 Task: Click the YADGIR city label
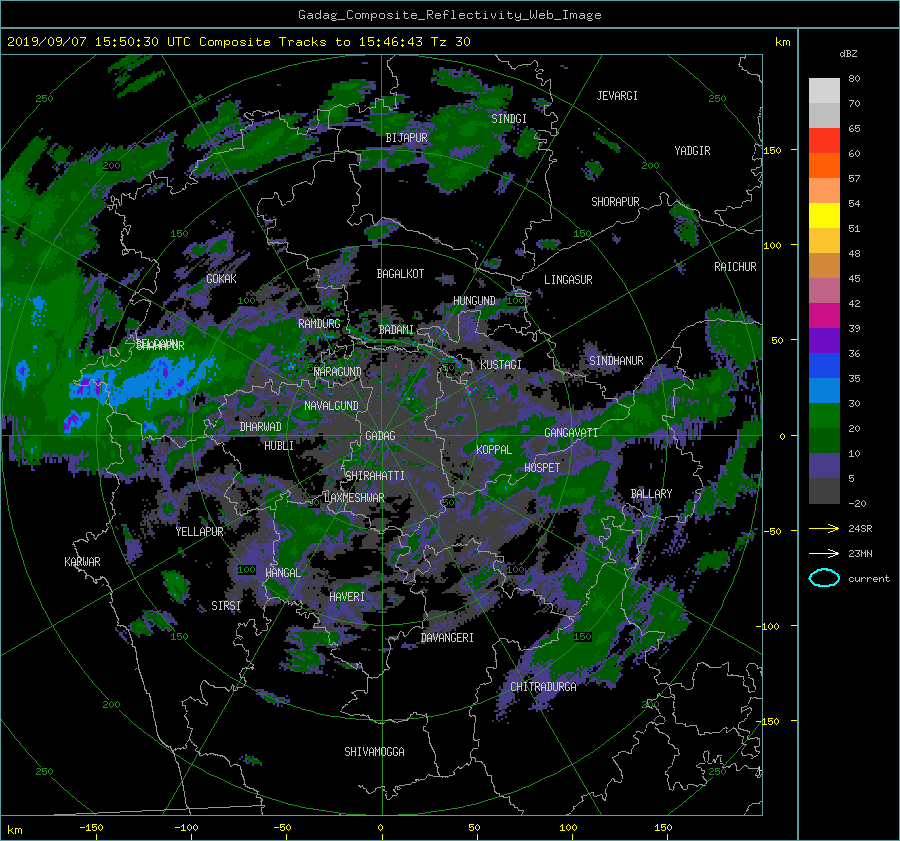point(692,151)
